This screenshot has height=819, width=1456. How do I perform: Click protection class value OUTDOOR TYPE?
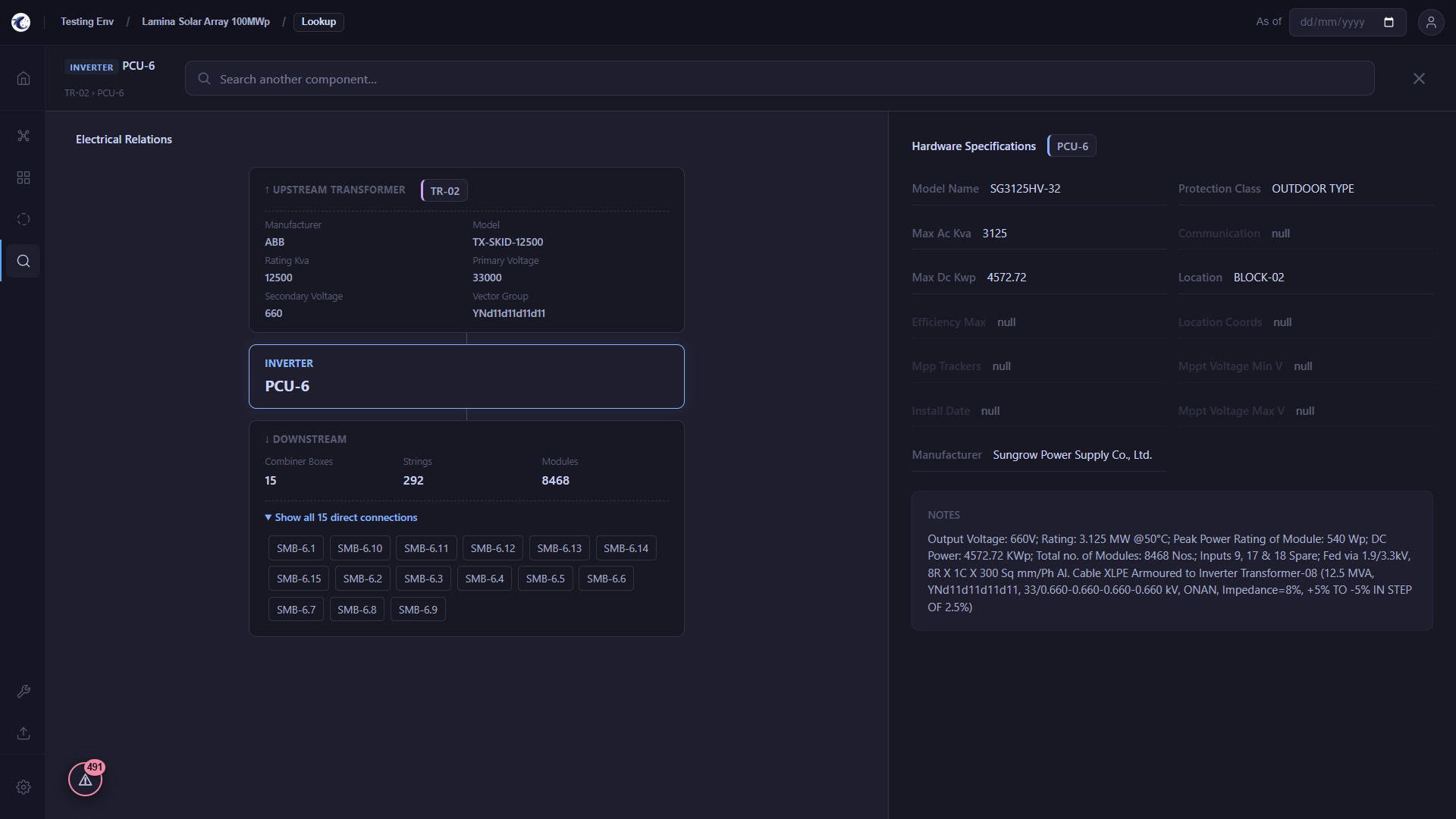tap(1313, 189)
